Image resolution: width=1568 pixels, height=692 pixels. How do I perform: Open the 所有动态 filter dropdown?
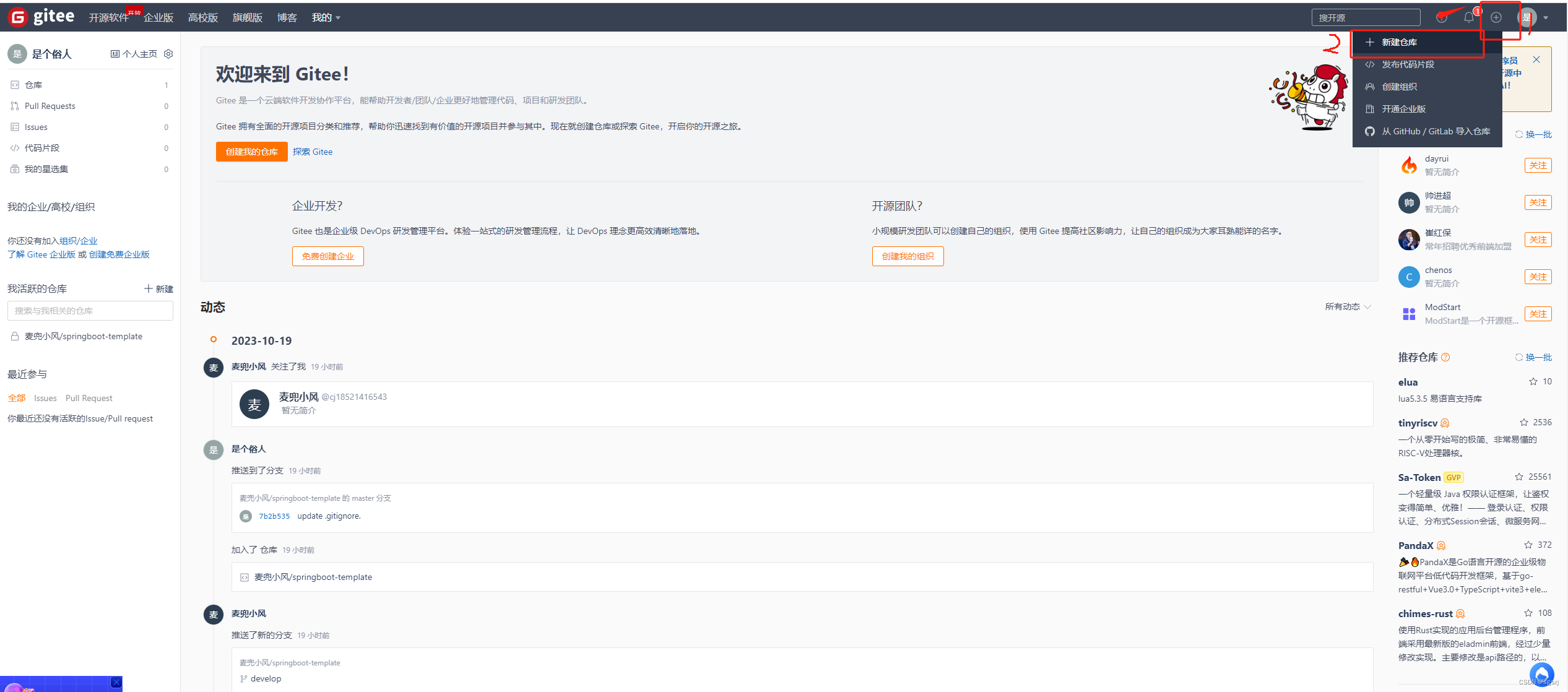(1348, 306)
